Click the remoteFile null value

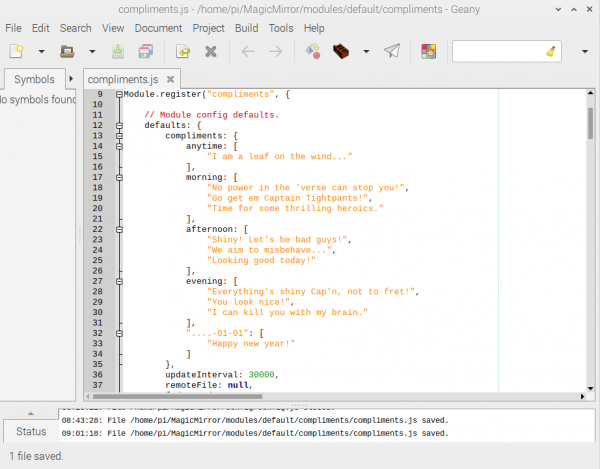point(238,385)
